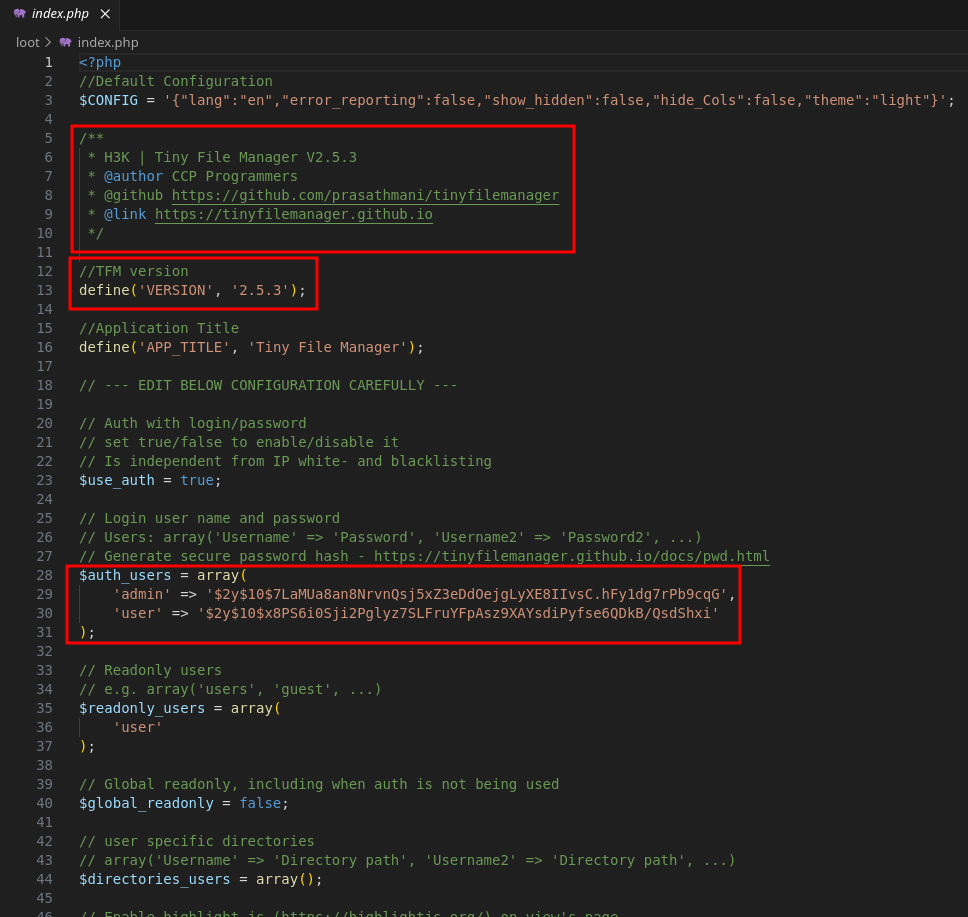
Task: Place cursor on the $auth_users variable
Action: click(x=125, y=575)
